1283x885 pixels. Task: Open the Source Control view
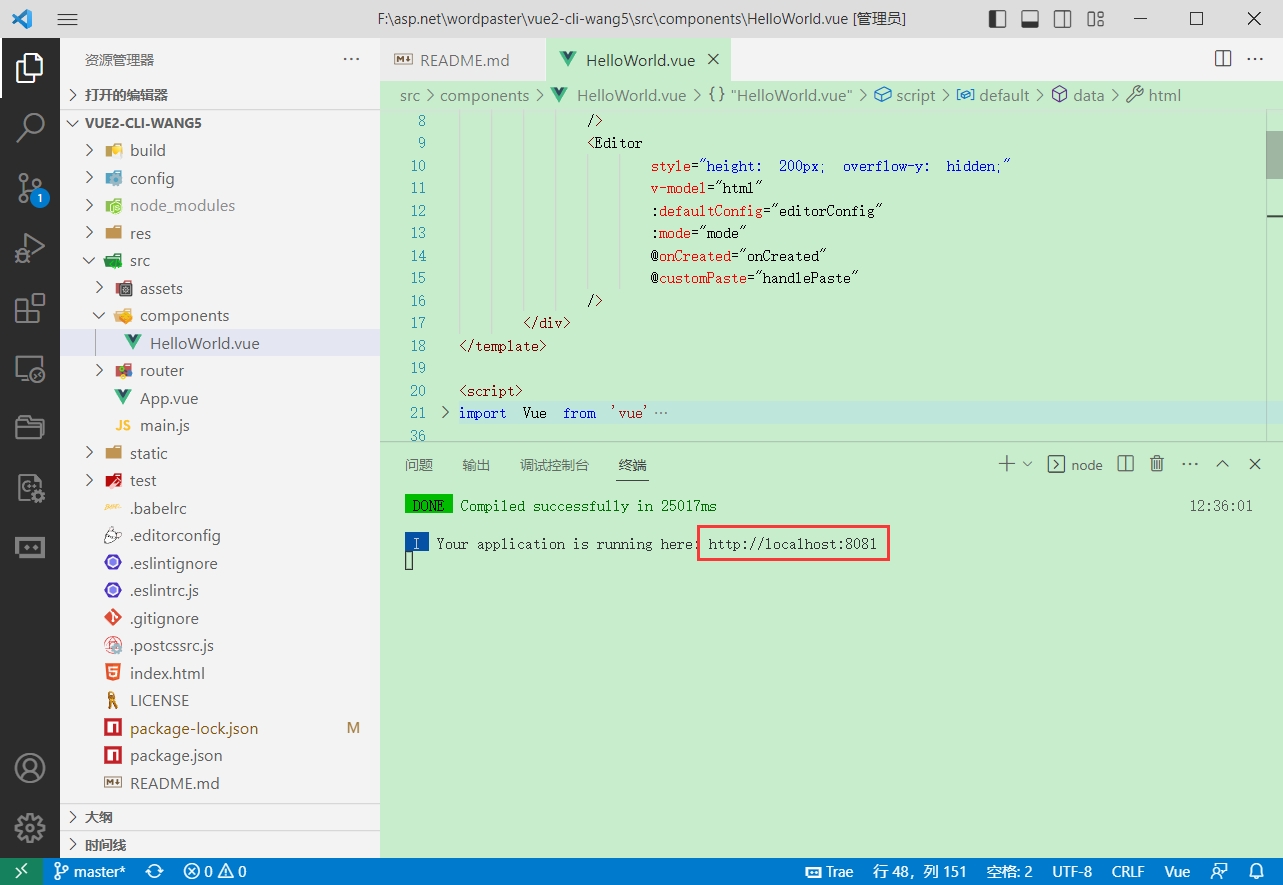[30, 187]
